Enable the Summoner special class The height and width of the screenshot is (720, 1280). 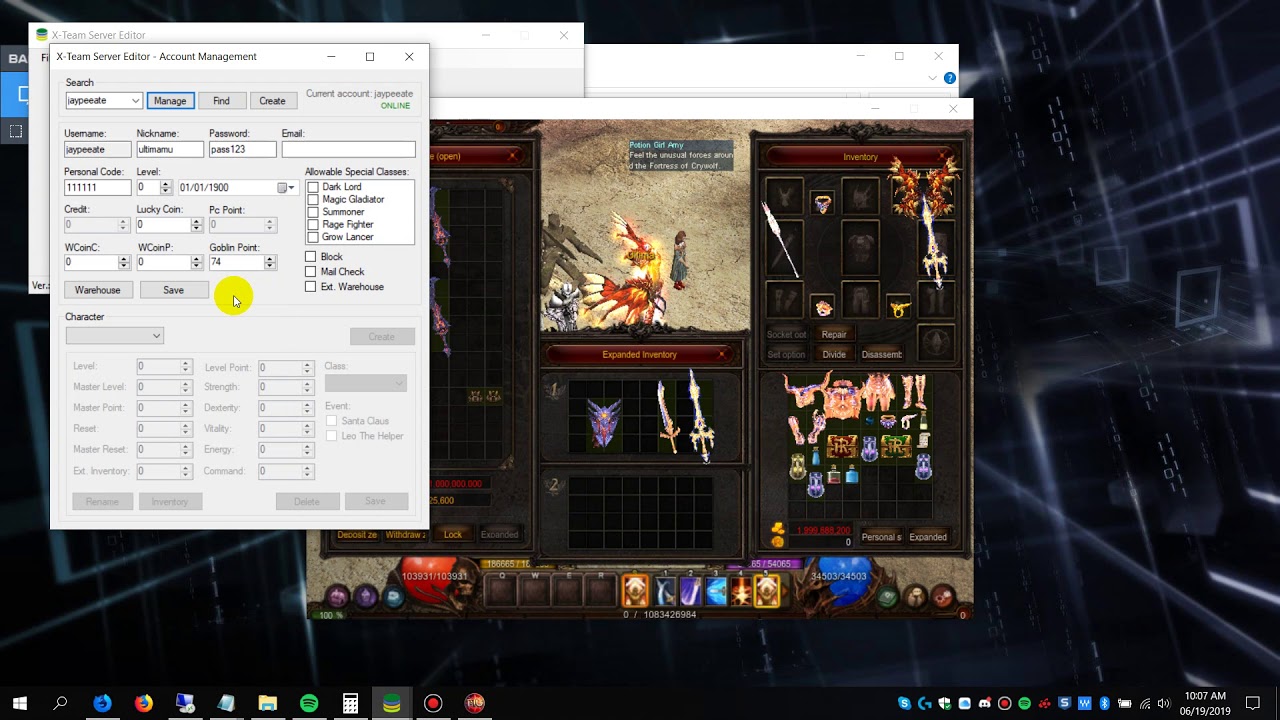pyautogui.click(x=313, y=212)
